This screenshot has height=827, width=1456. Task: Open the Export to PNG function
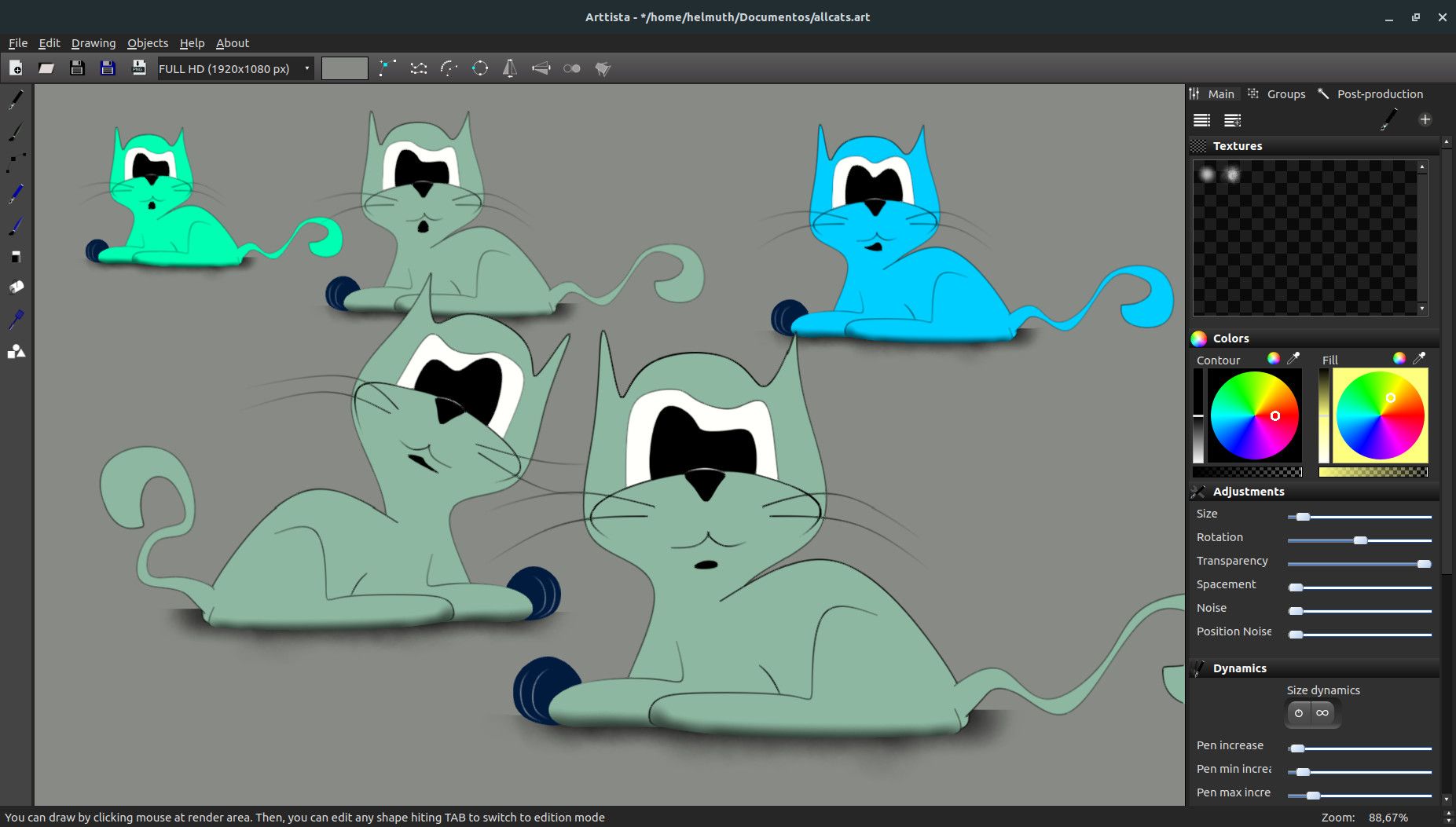coord(139,68)
